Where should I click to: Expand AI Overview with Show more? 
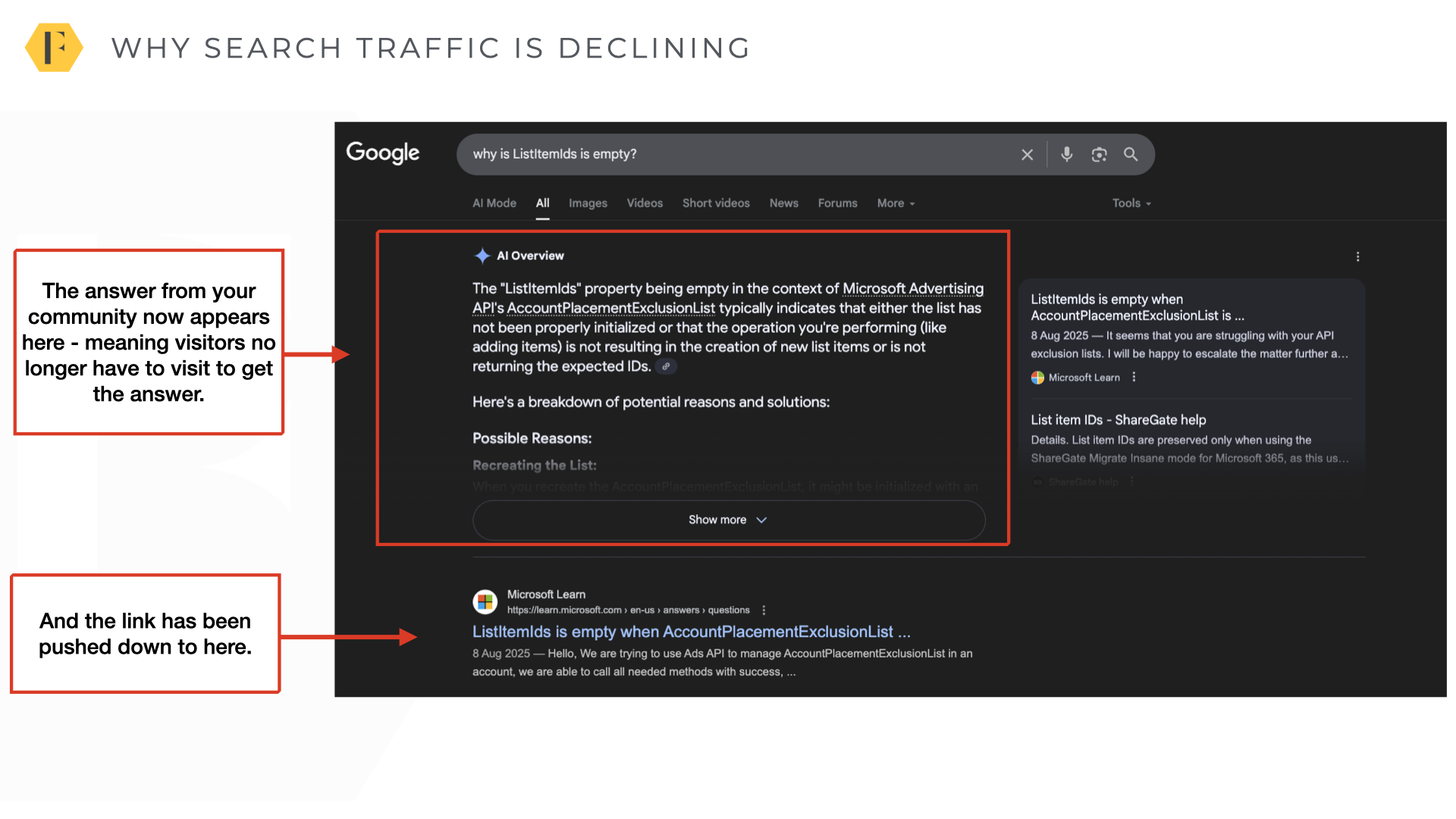(x=729, y=520)
